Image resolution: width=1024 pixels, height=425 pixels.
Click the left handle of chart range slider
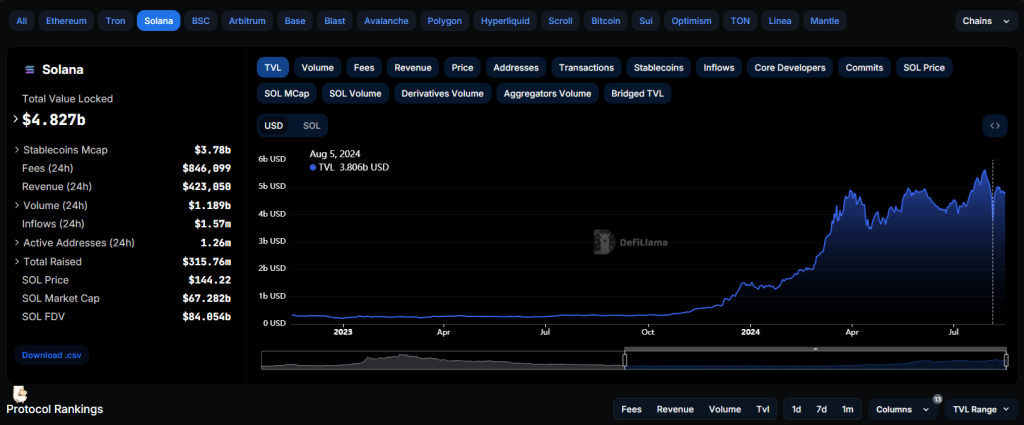coord(625,360)
